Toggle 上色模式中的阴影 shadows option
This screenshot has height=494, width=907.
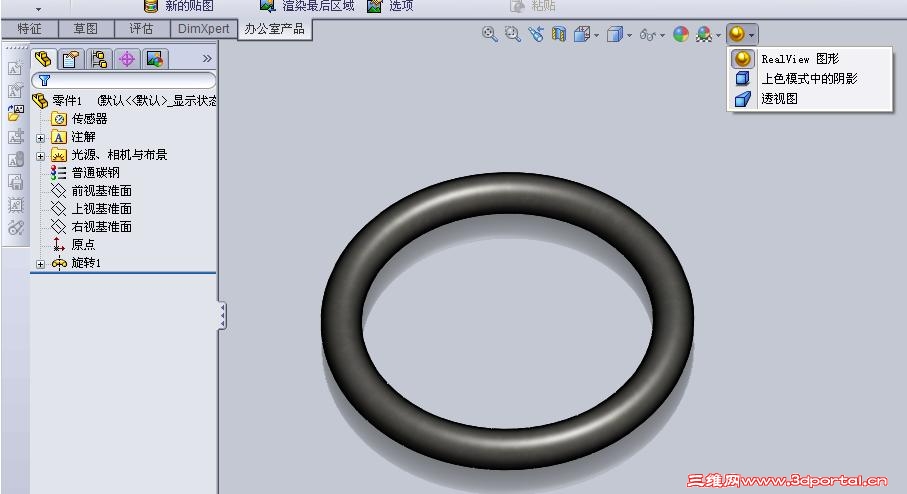point(810,79)
